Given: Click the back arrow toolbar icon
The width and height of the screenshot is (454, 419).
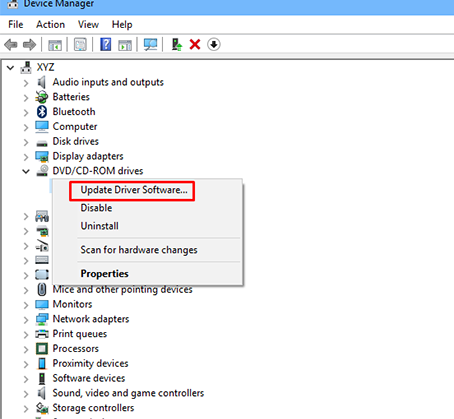Looking at the screenshot, I should pyautogui.click(x=11, y=44).
